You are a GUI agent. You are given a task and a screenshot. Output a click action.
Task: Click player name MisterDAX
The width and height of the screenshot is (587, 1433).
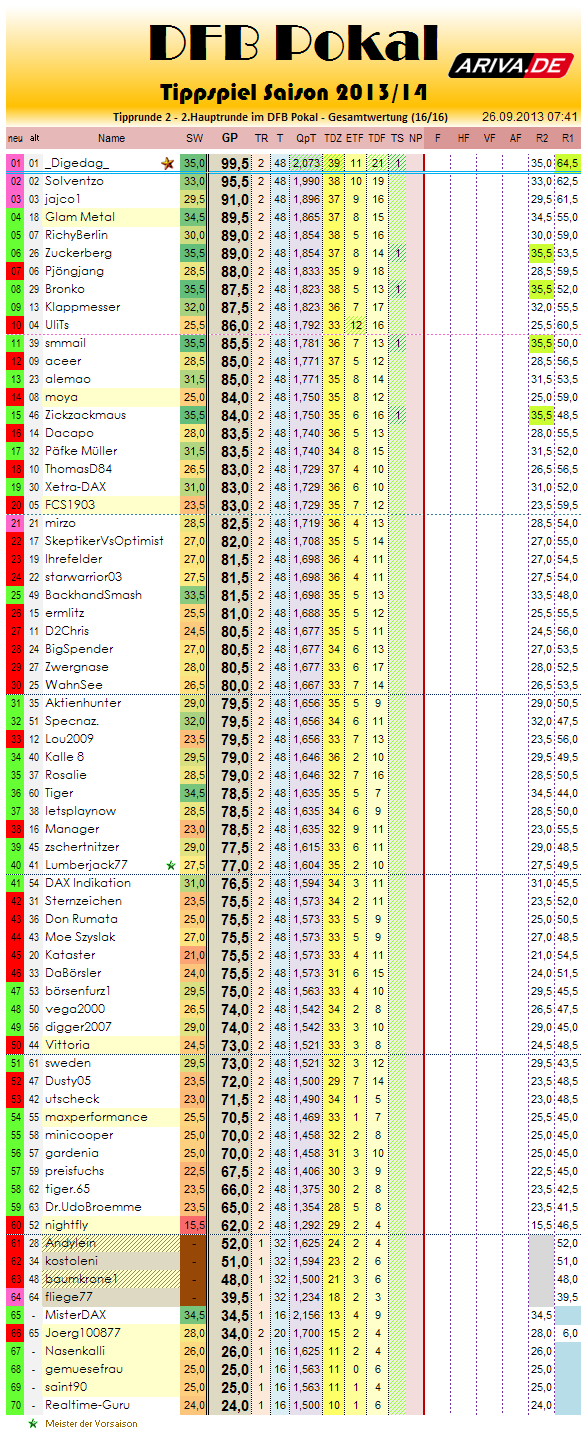coord(75,1315)
